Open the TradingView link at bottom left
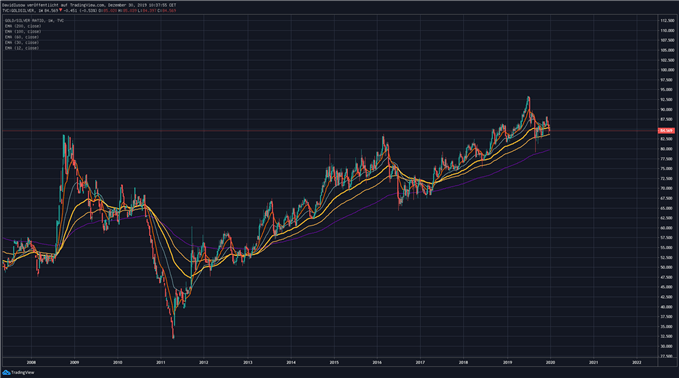 point(23,372)
